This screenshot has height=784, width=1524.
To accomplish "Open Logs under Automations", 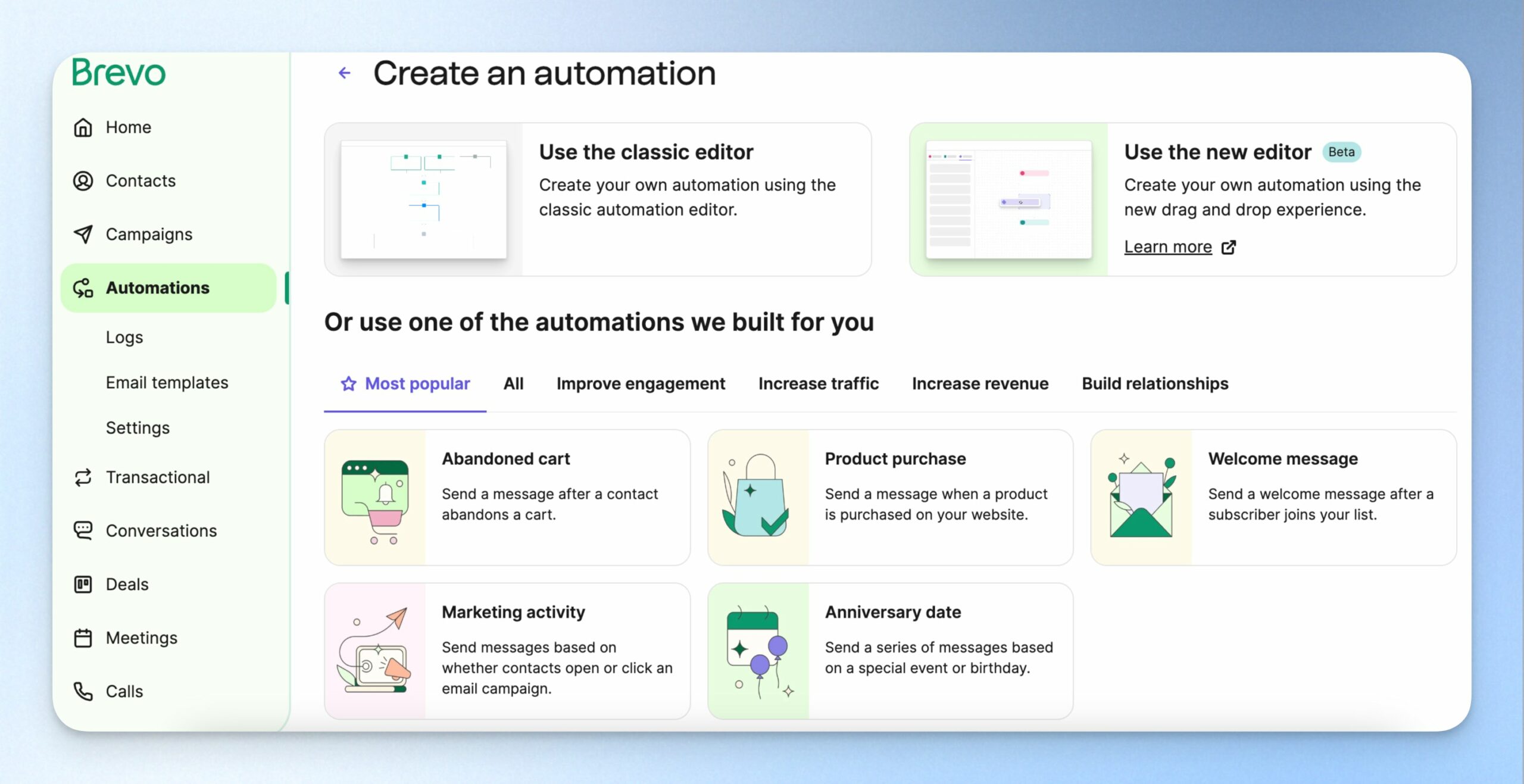I will click(124, 338).
